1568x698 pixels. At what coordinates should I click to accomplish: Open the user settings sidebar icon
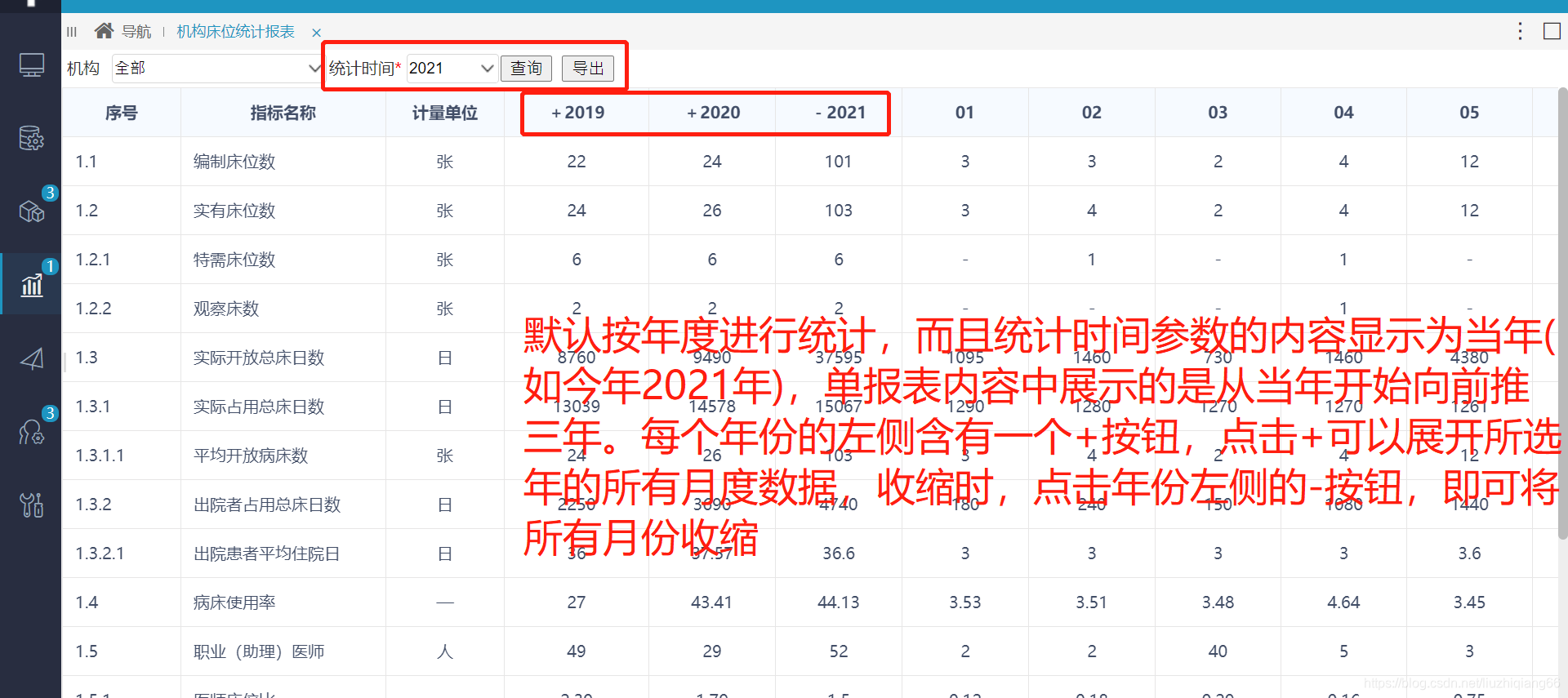31,432
